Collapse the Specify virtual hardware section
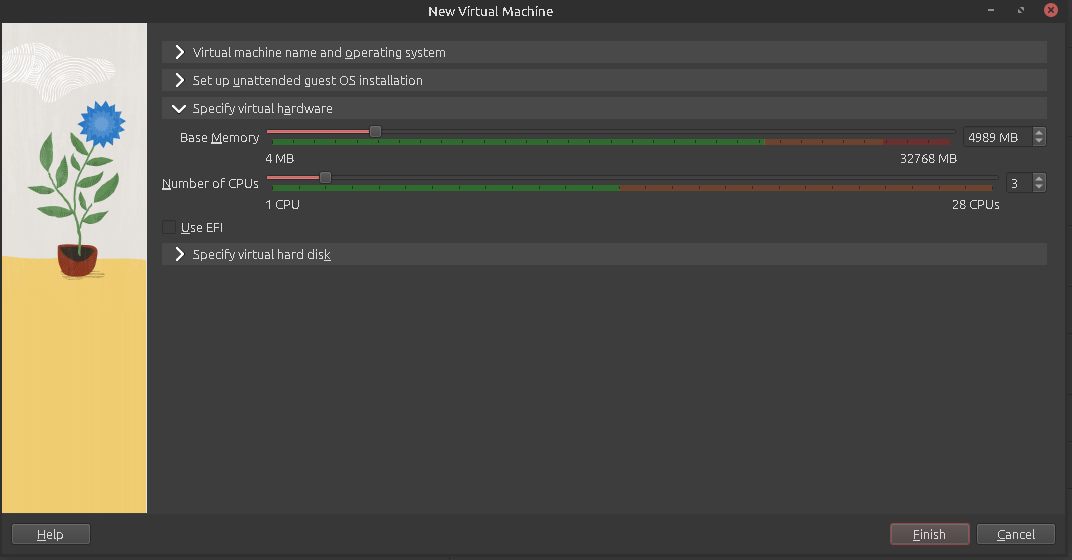Viewport: 1072px width, 560px height. click(x=262, y=108)
